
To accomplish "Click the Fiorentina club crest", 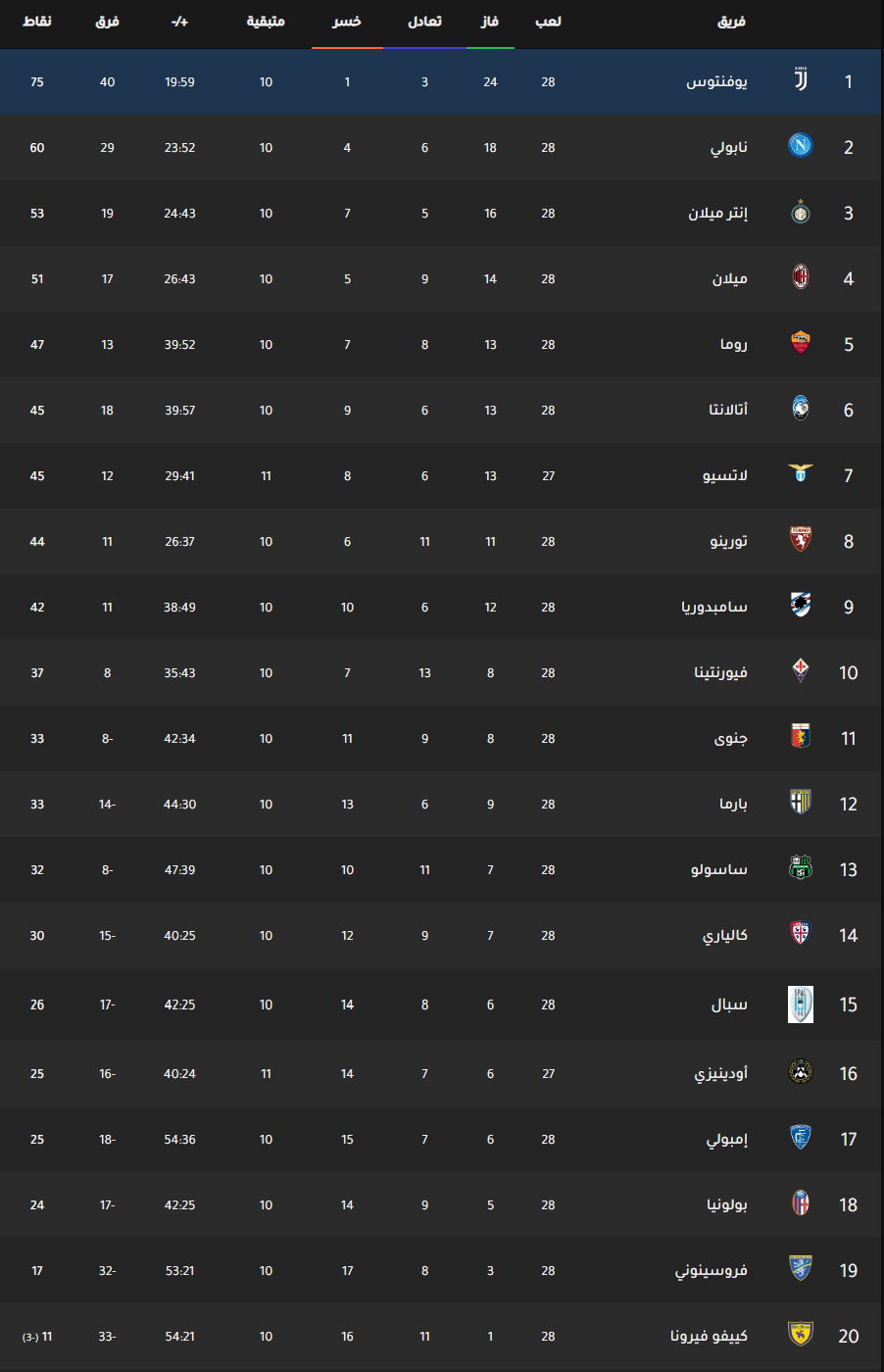I will (x=801, y=672).
